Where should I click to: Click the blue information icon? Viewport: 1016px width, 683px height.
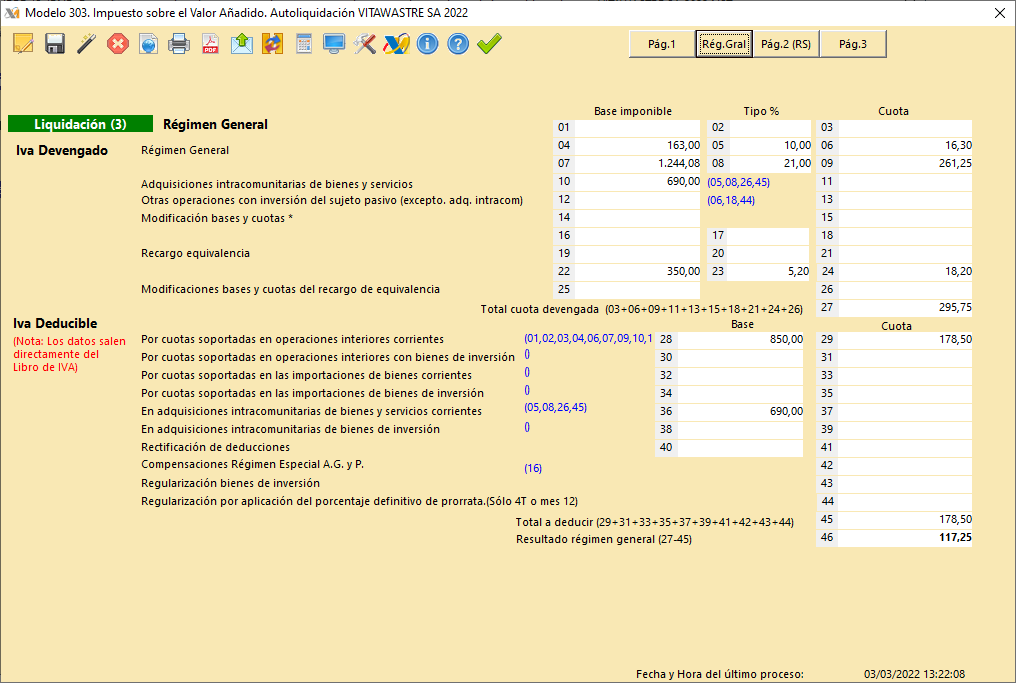(427, 44)
